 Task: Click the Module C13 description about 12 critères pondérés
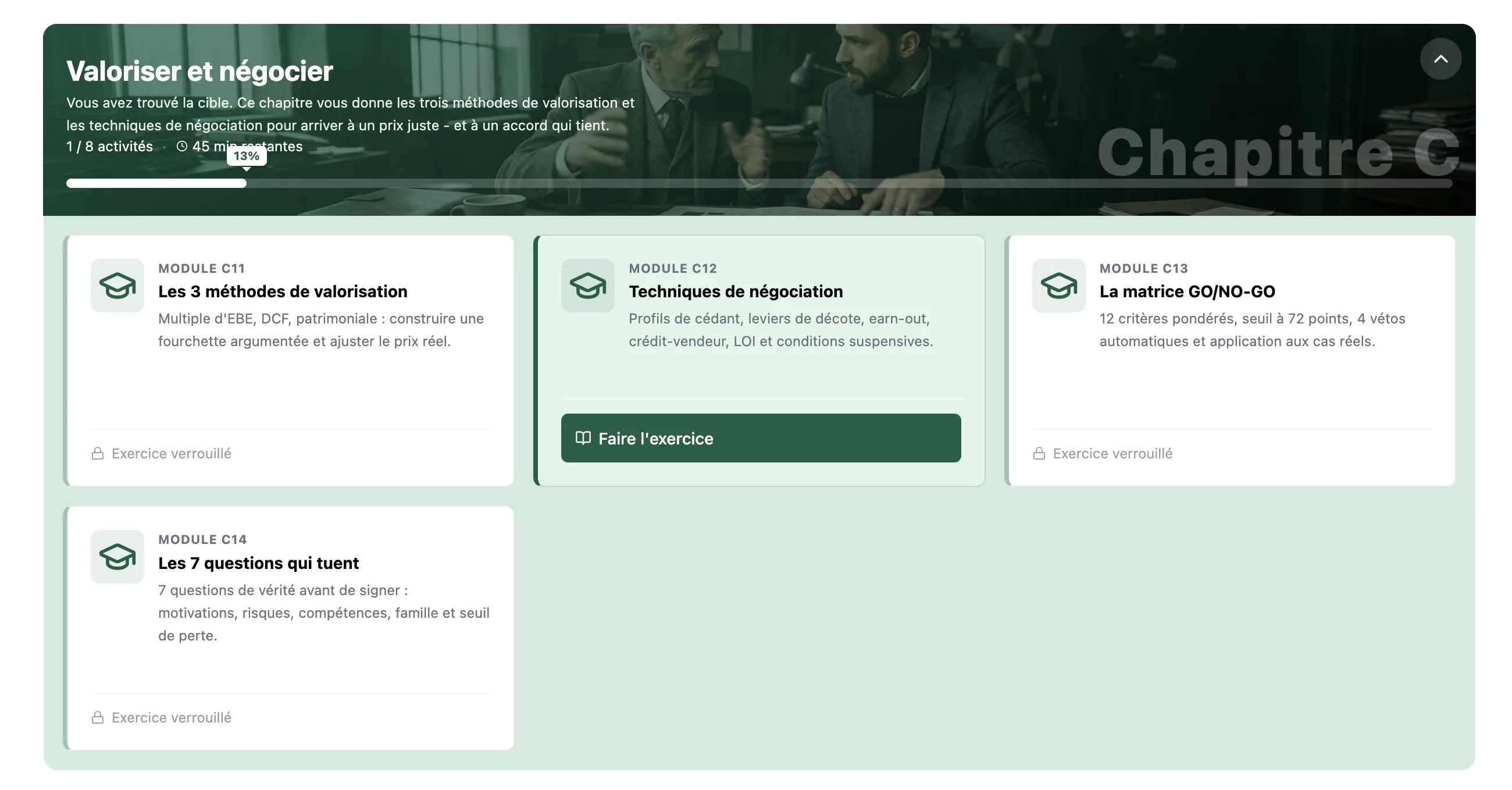coord(1252,329)
